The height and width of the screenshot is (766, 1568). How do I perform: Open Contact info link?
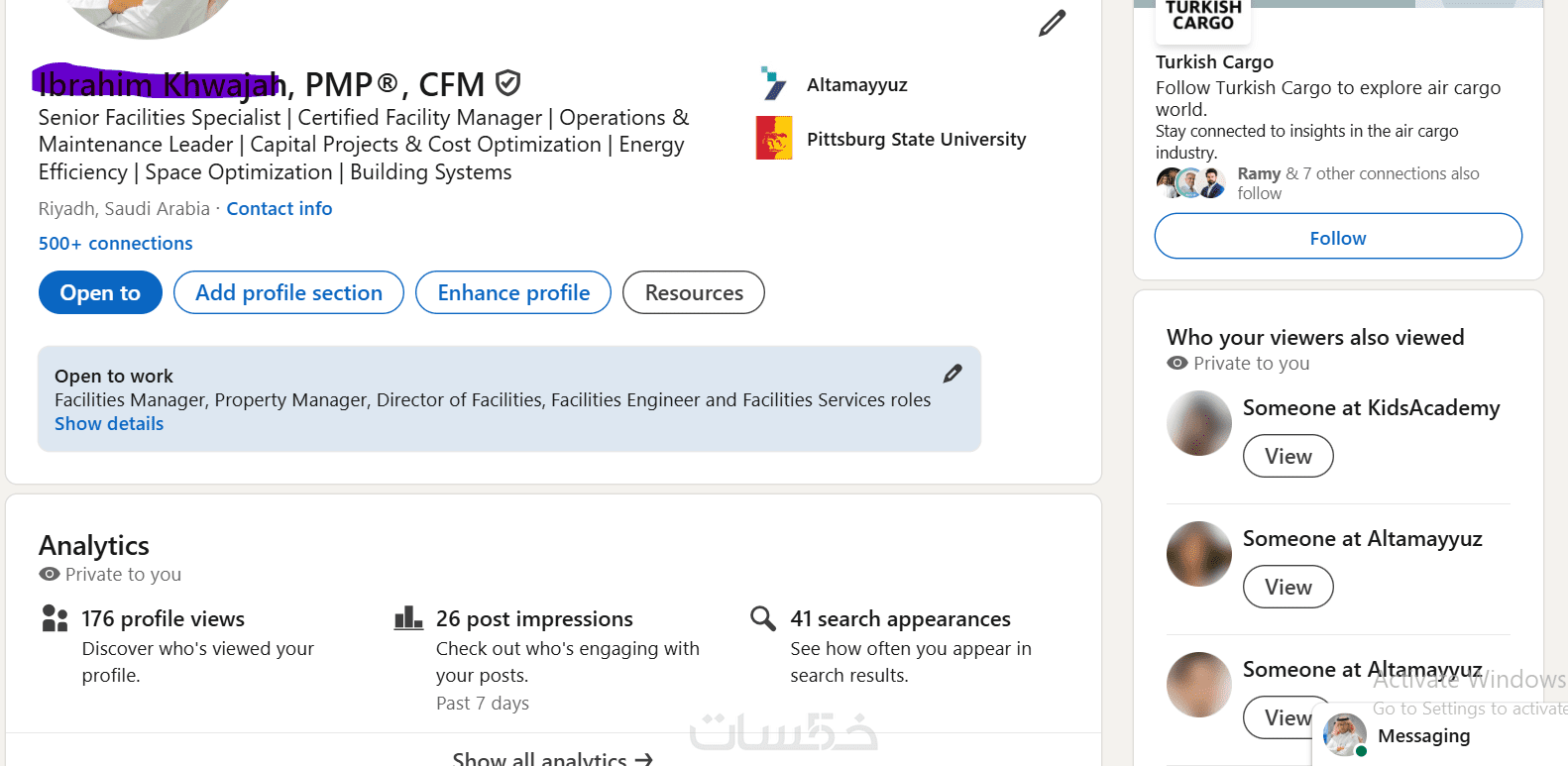point(280,209)
